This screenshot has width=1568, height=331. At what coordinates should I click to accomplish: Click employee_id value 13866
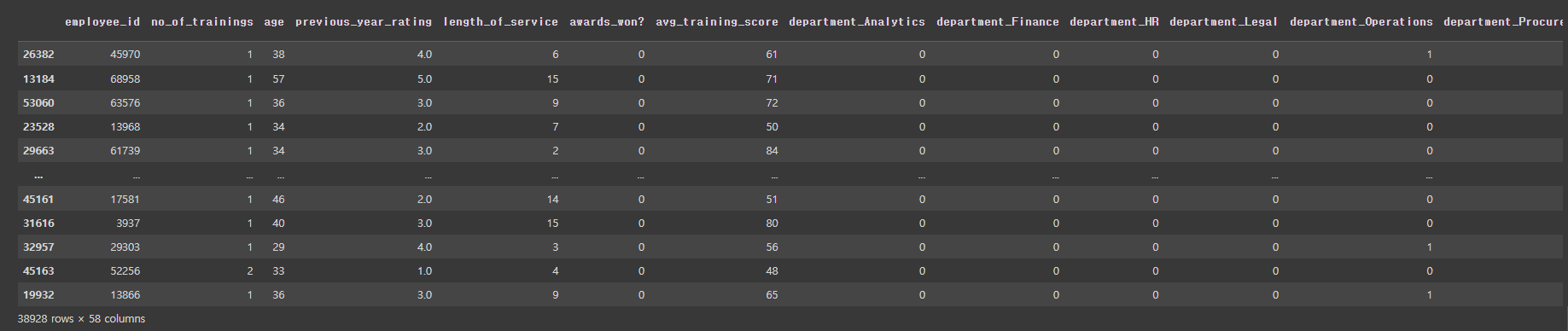click(125, 294)
